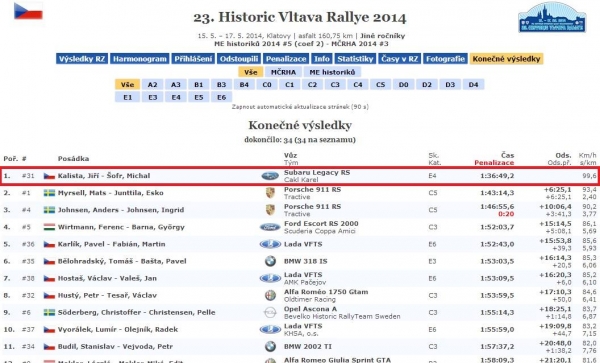Viewport: 600px width, 363px height.
Task: Click Czech flag beside Kalista, Jiří
Action: (x=49, y=176)
